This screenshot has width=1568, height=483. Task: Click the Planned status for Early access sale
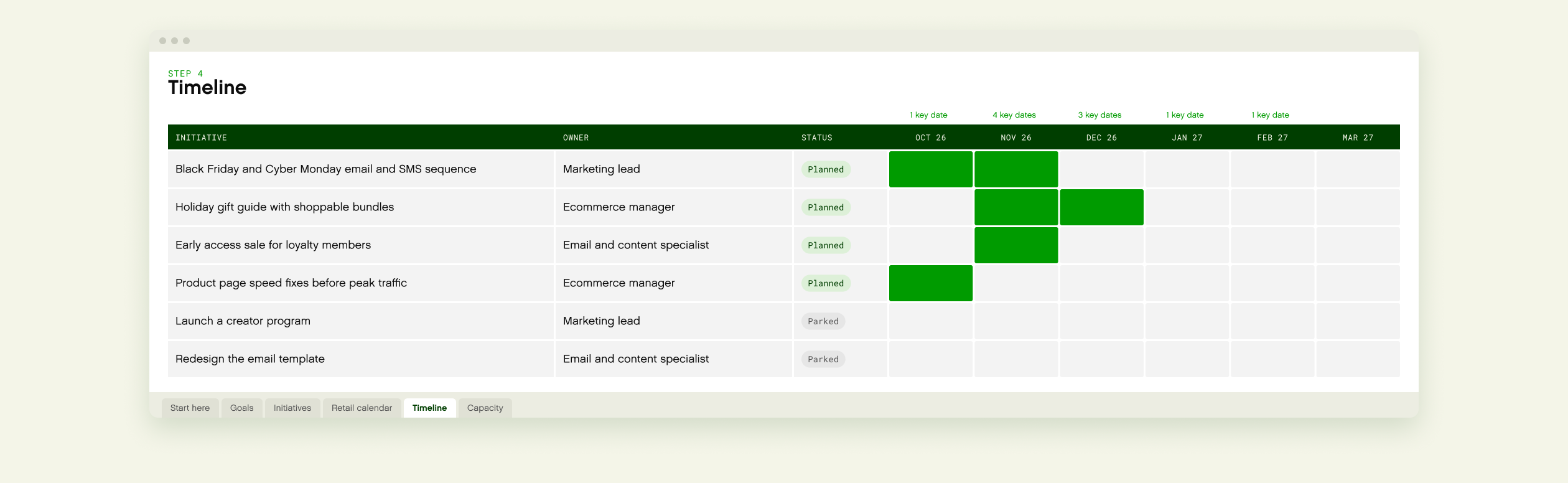pyautogui.click(x=826, y=245)
